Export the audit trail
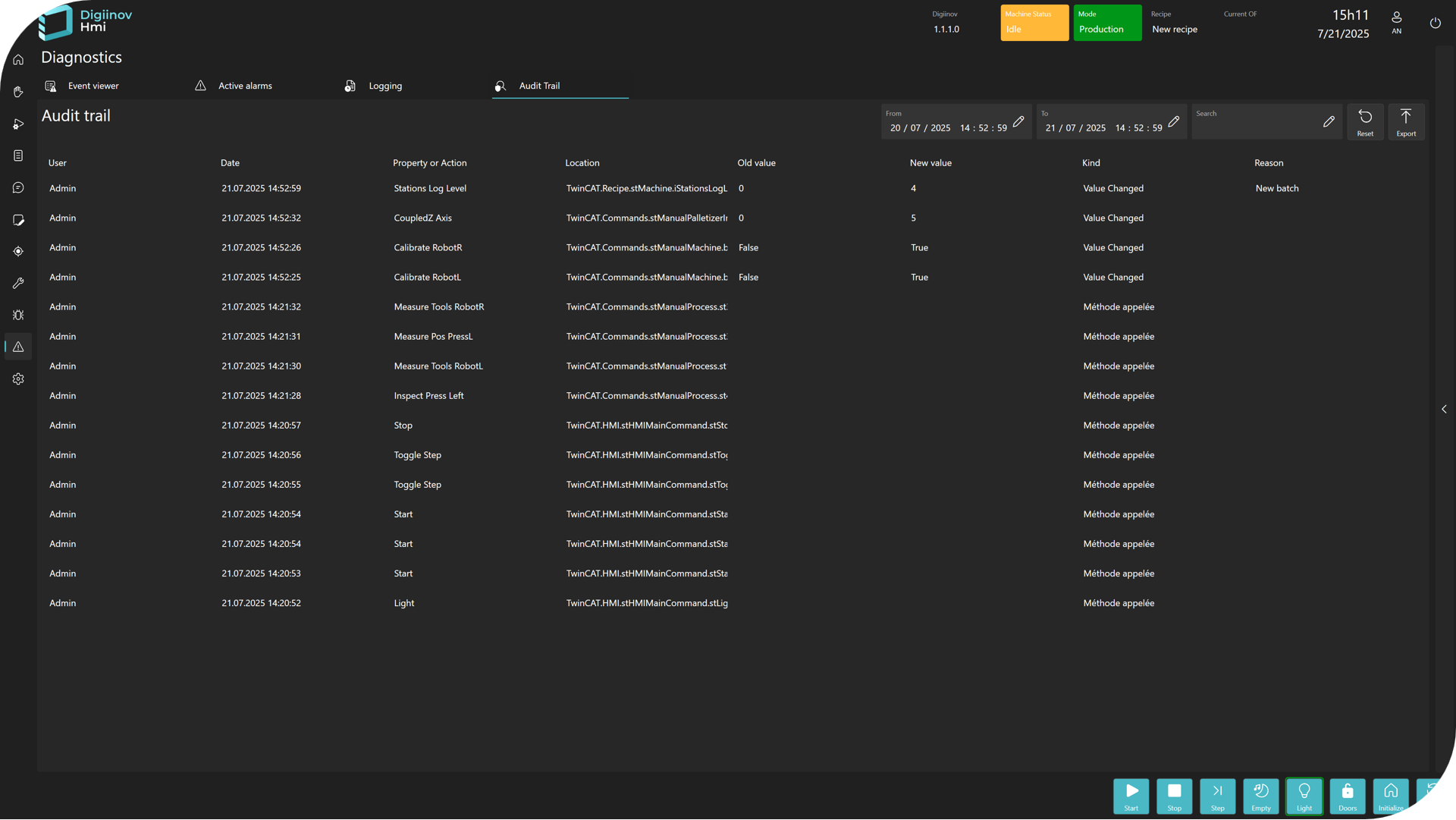Screen dimensions: 1456x820 pyautogui.click(x=1406, y=122)
